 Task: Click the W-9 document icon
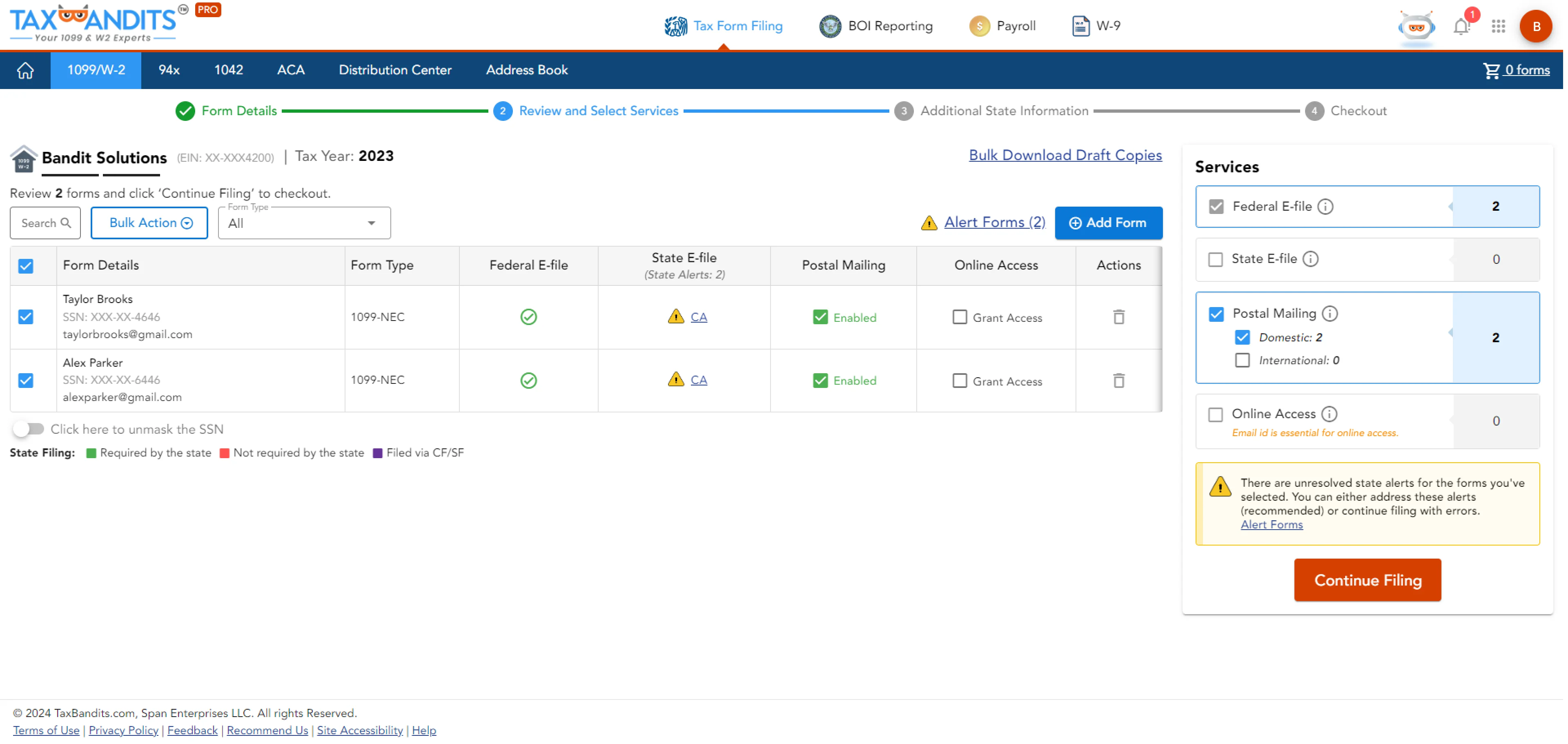click(1080, 26)
